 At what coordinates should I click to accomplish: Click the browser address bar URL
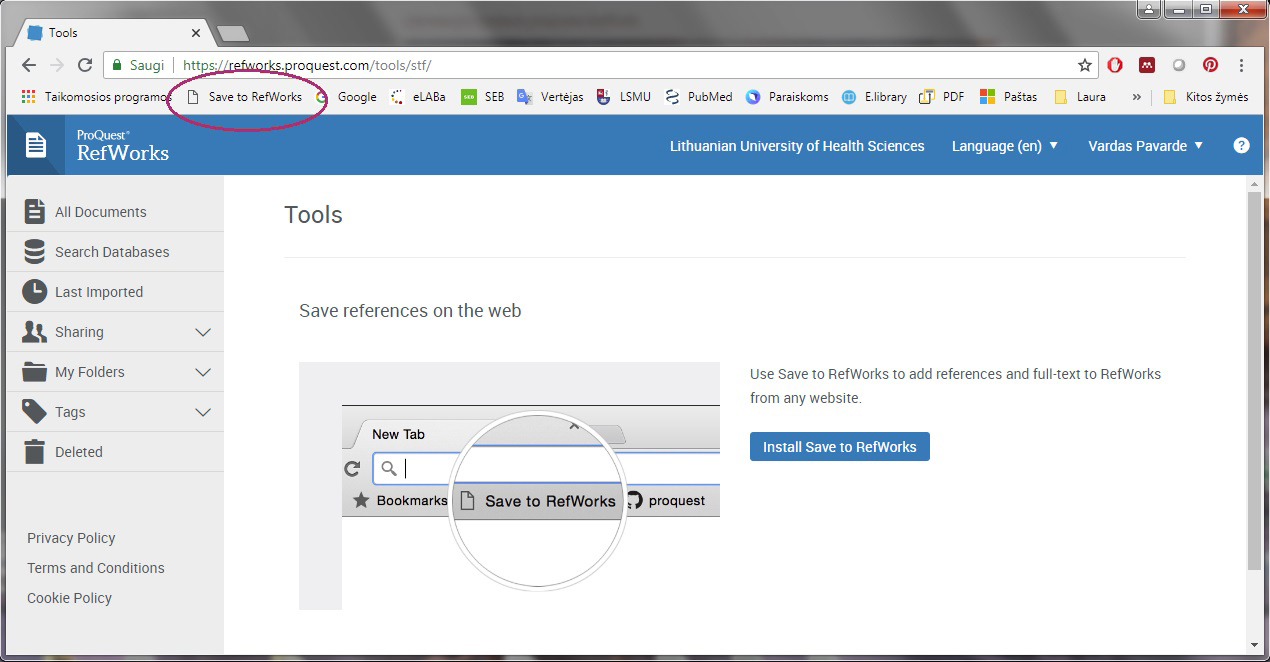tap(600, 65)
